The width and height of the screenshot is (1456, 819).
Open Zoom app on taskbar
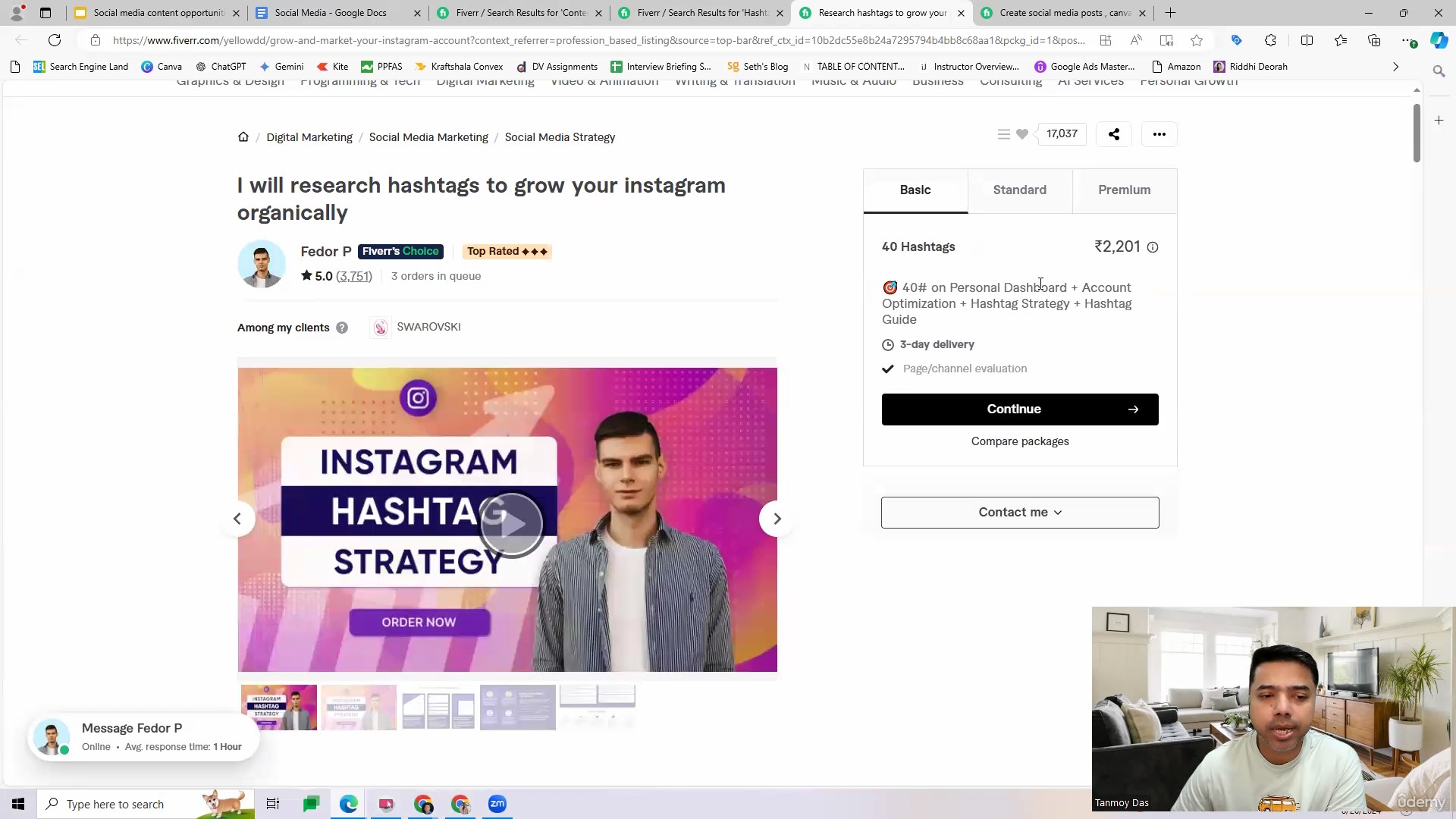(497, 804)
